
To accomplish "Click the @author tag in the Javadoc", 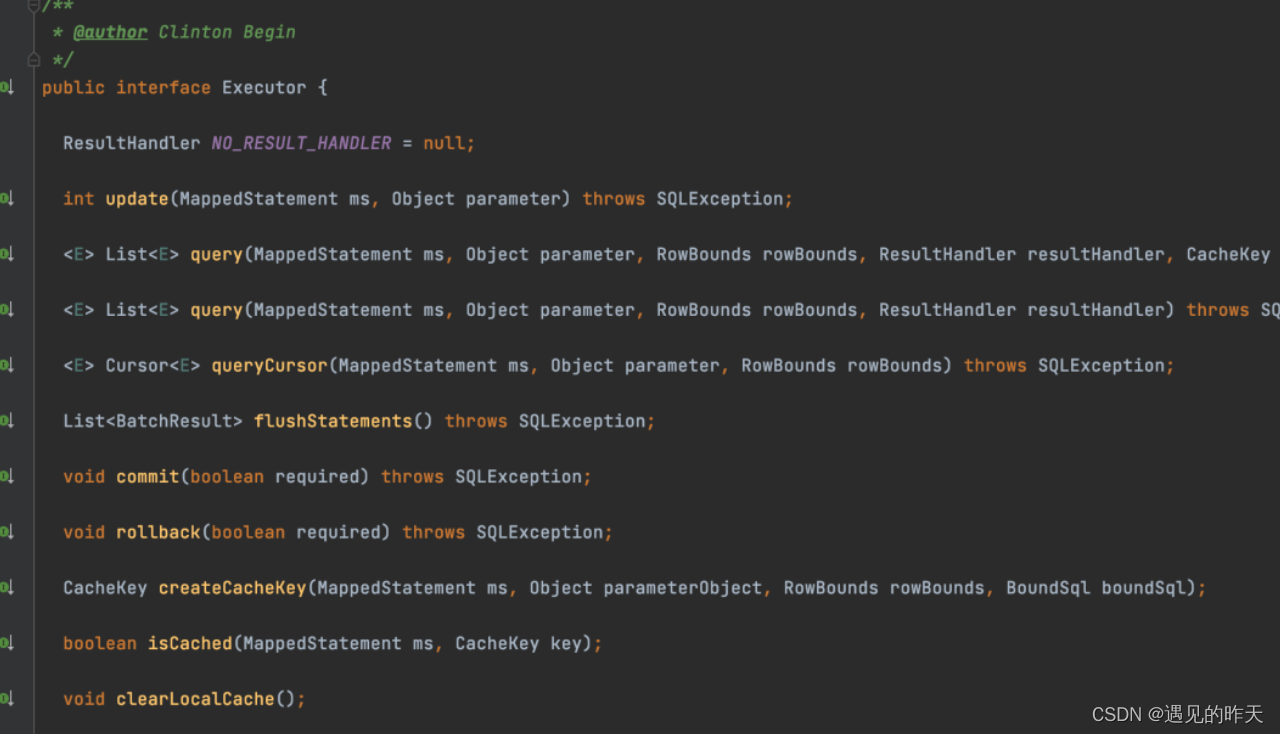I will (110, 32).
